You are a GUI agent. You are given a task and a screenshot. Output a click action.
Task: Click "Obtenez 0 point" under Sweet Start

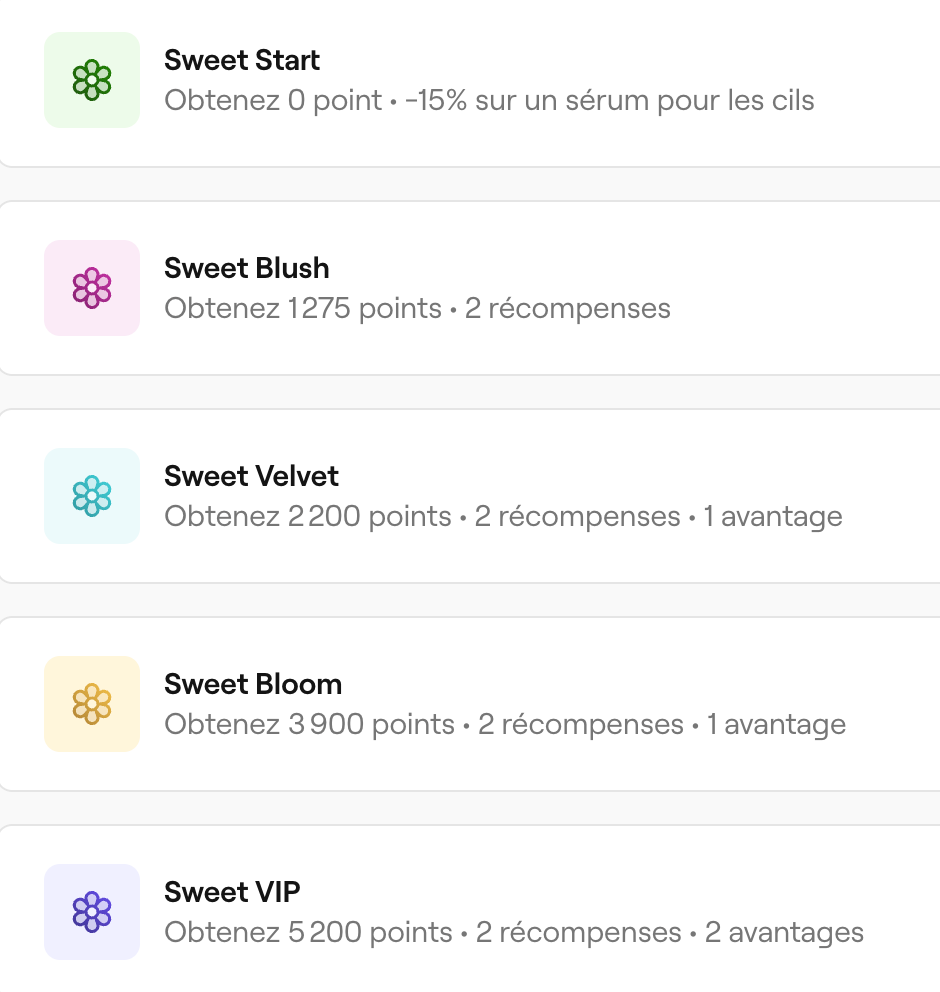pyautogui.click(x=273, y=101)
